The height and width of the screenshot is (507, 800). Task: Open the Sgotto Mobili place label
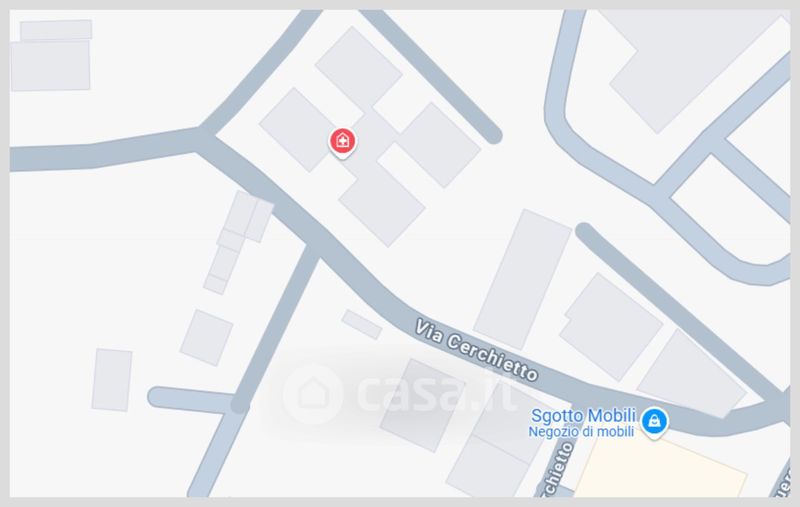point(584,415)
